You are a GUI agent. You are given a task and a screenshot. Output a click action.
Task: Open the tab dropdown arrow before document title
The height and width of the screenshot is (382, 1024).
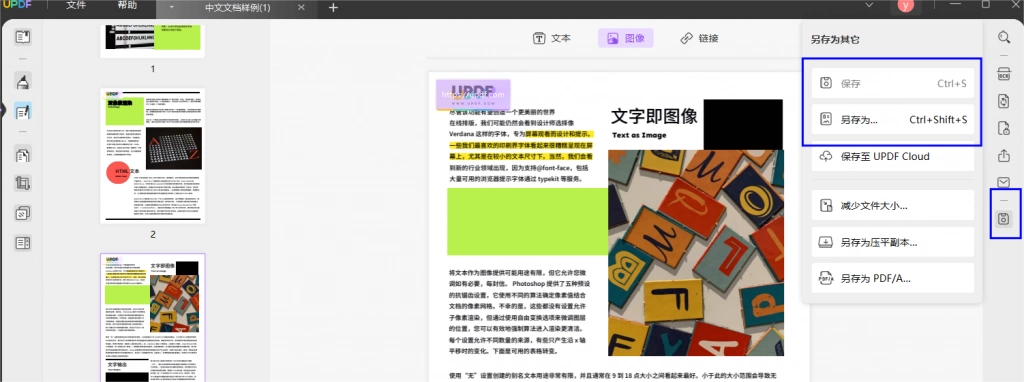[171, 7]
